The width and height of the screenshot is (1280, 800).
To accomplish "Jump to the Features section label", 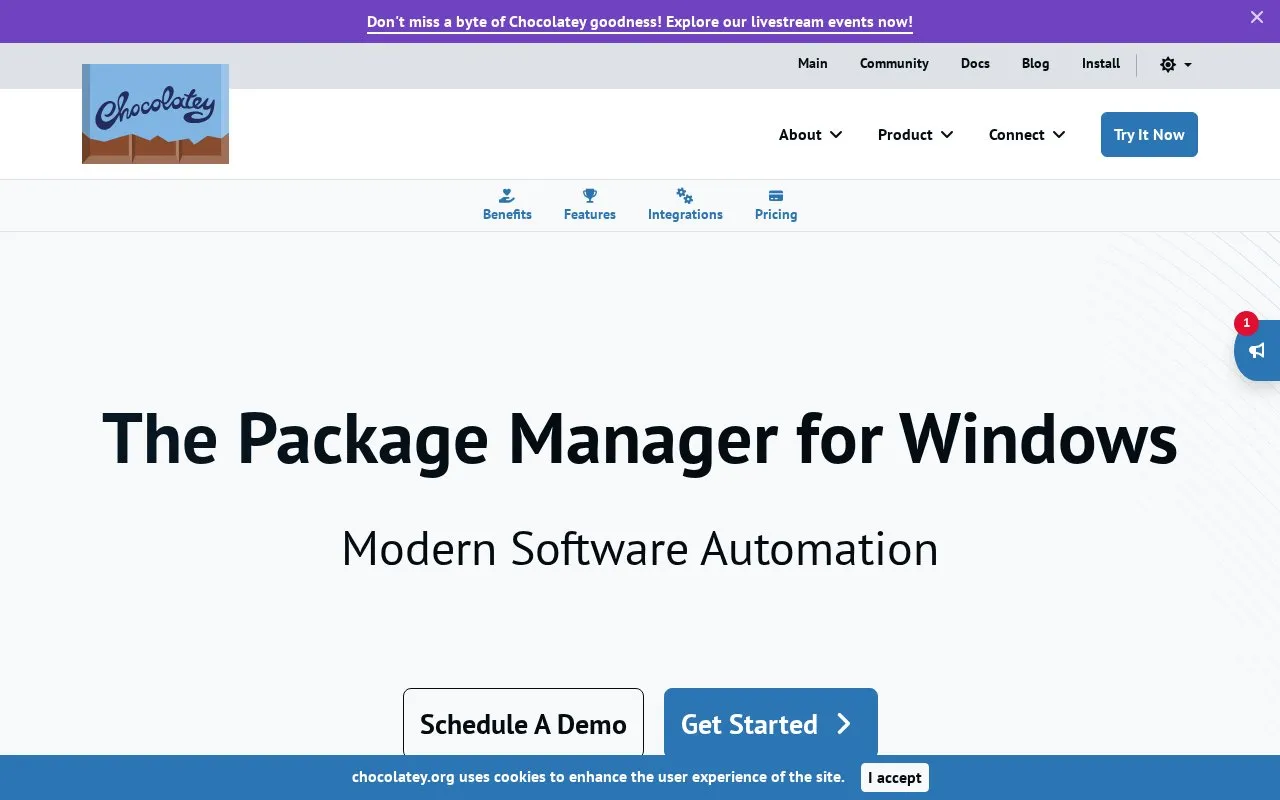I will [x=590, y=214].
